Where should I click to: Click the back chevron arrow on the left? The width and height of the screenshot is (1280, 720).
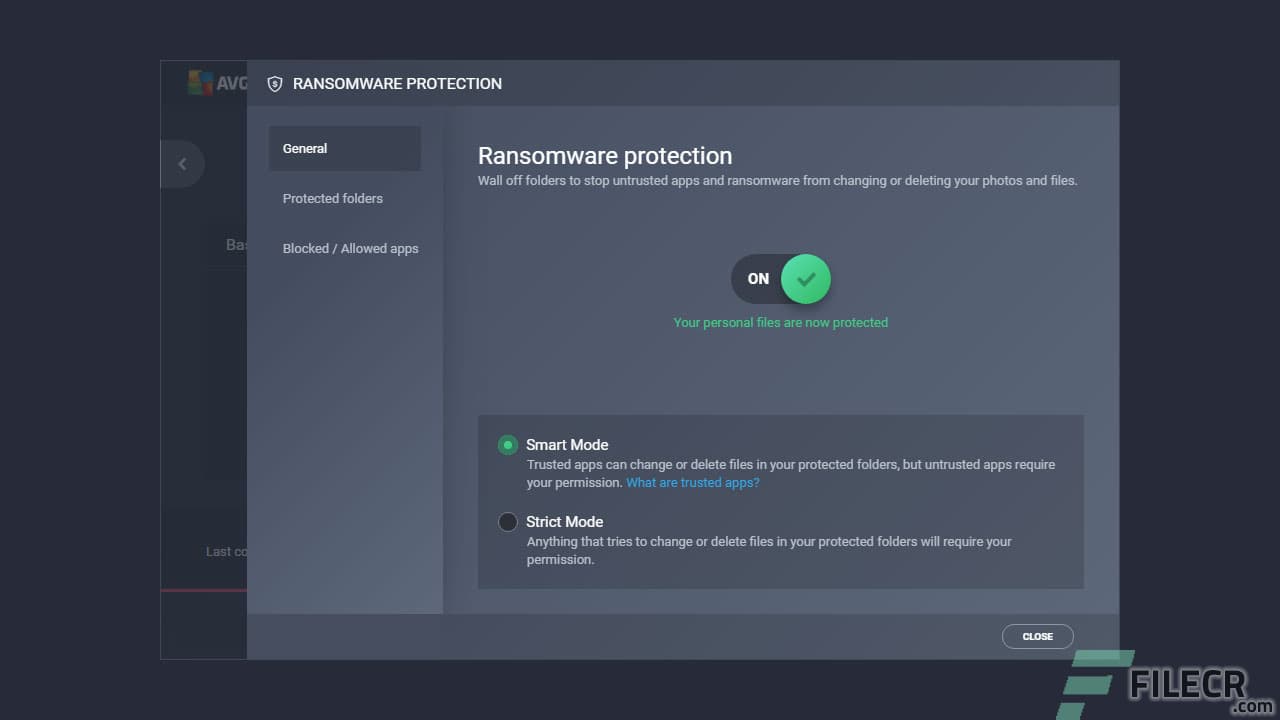click(x=182, y=163)
